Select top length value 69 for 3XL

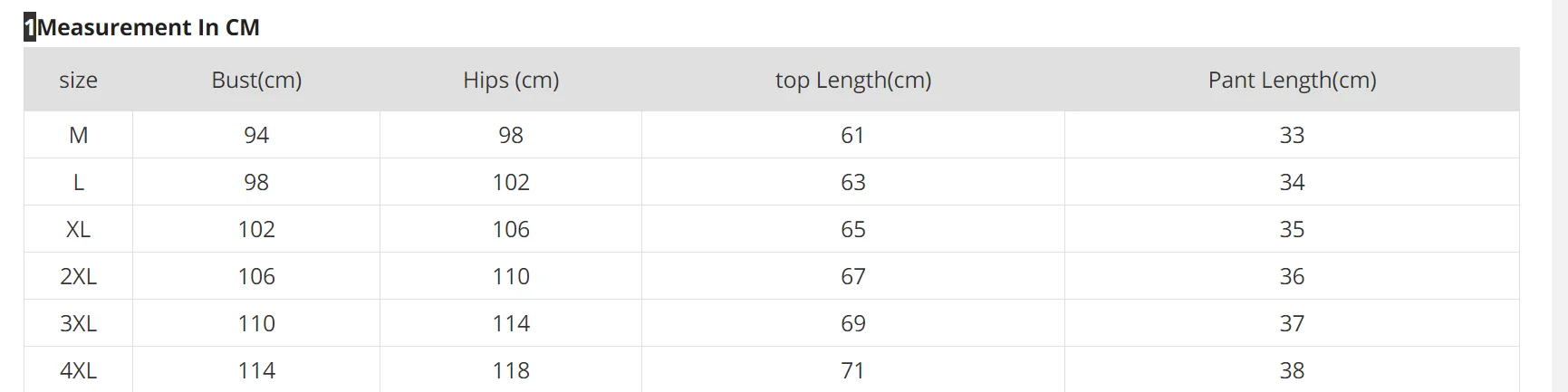[853, 323]
